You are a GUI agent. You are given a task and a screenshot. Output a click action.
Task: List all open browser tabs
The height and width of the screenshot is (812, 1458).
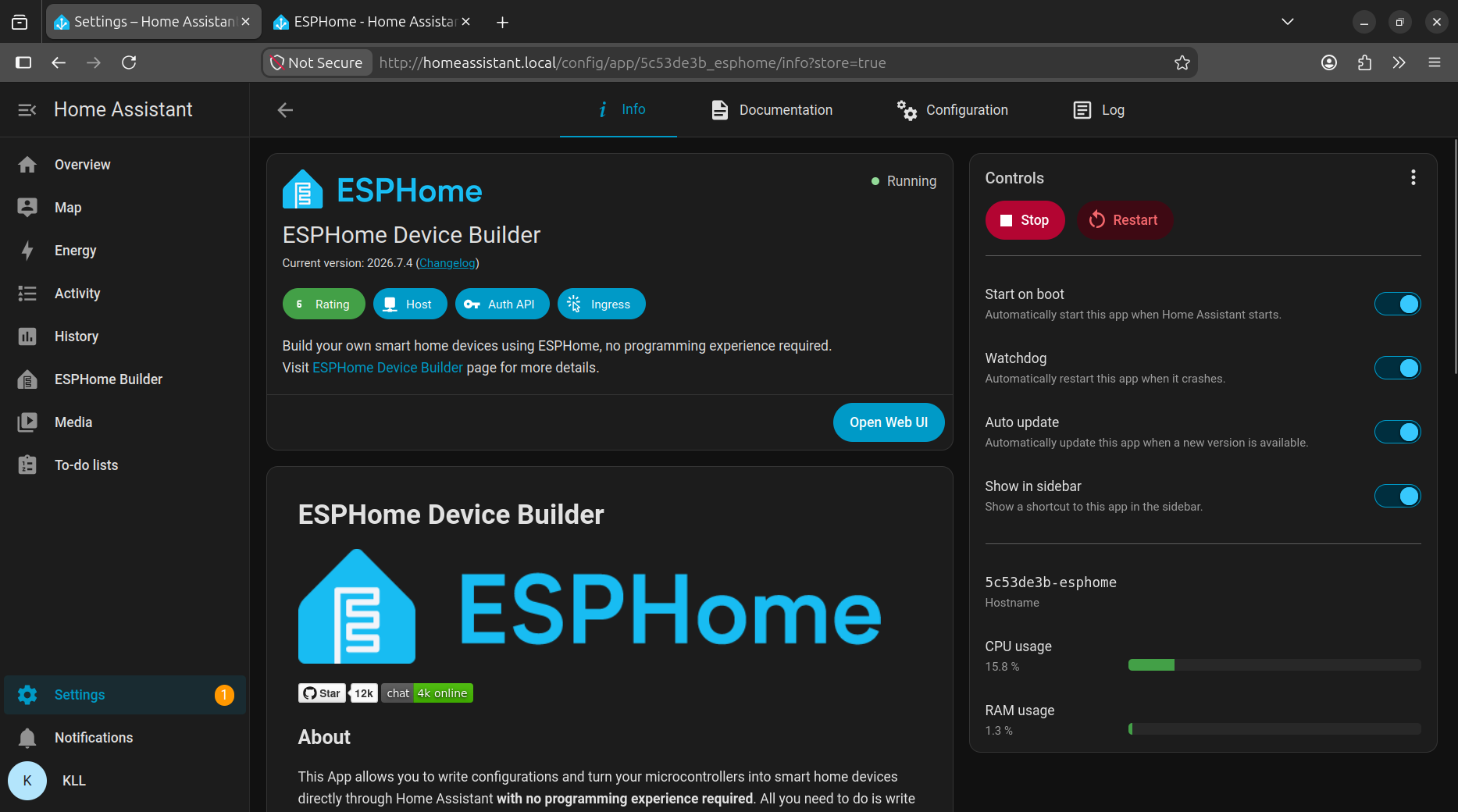1288,22
